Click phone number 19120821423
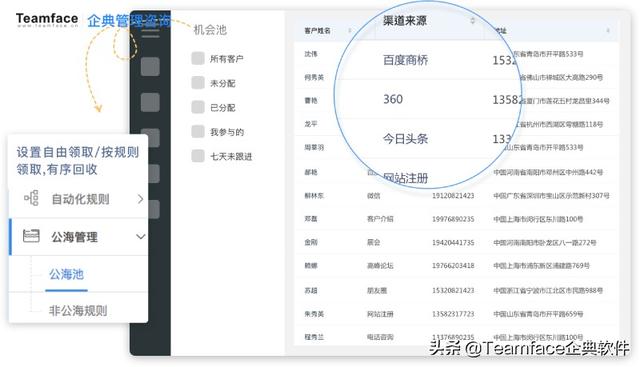 click(453, 196)
